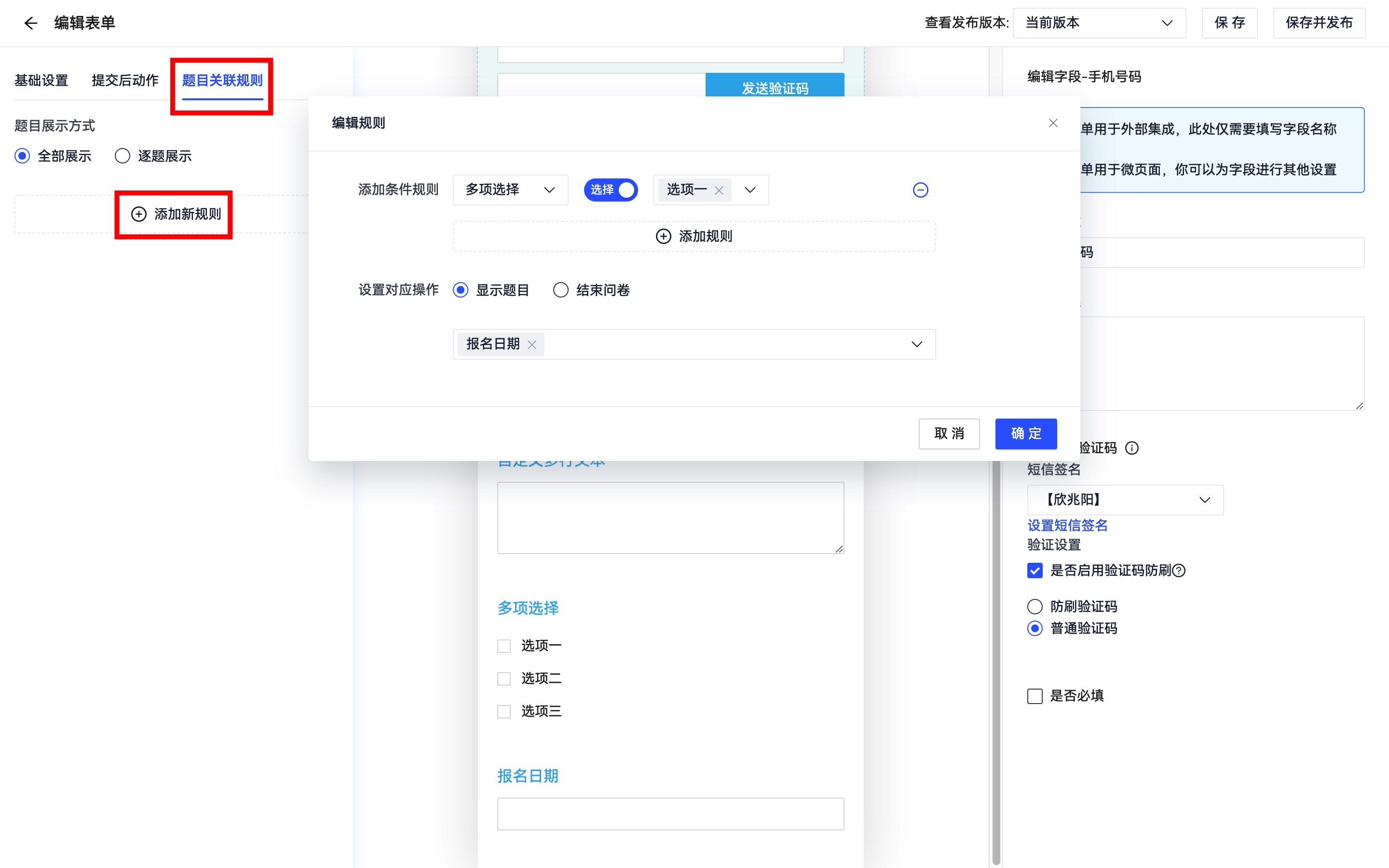Click the help icon beside 是否启用验证码防刷

point(1178,570)
